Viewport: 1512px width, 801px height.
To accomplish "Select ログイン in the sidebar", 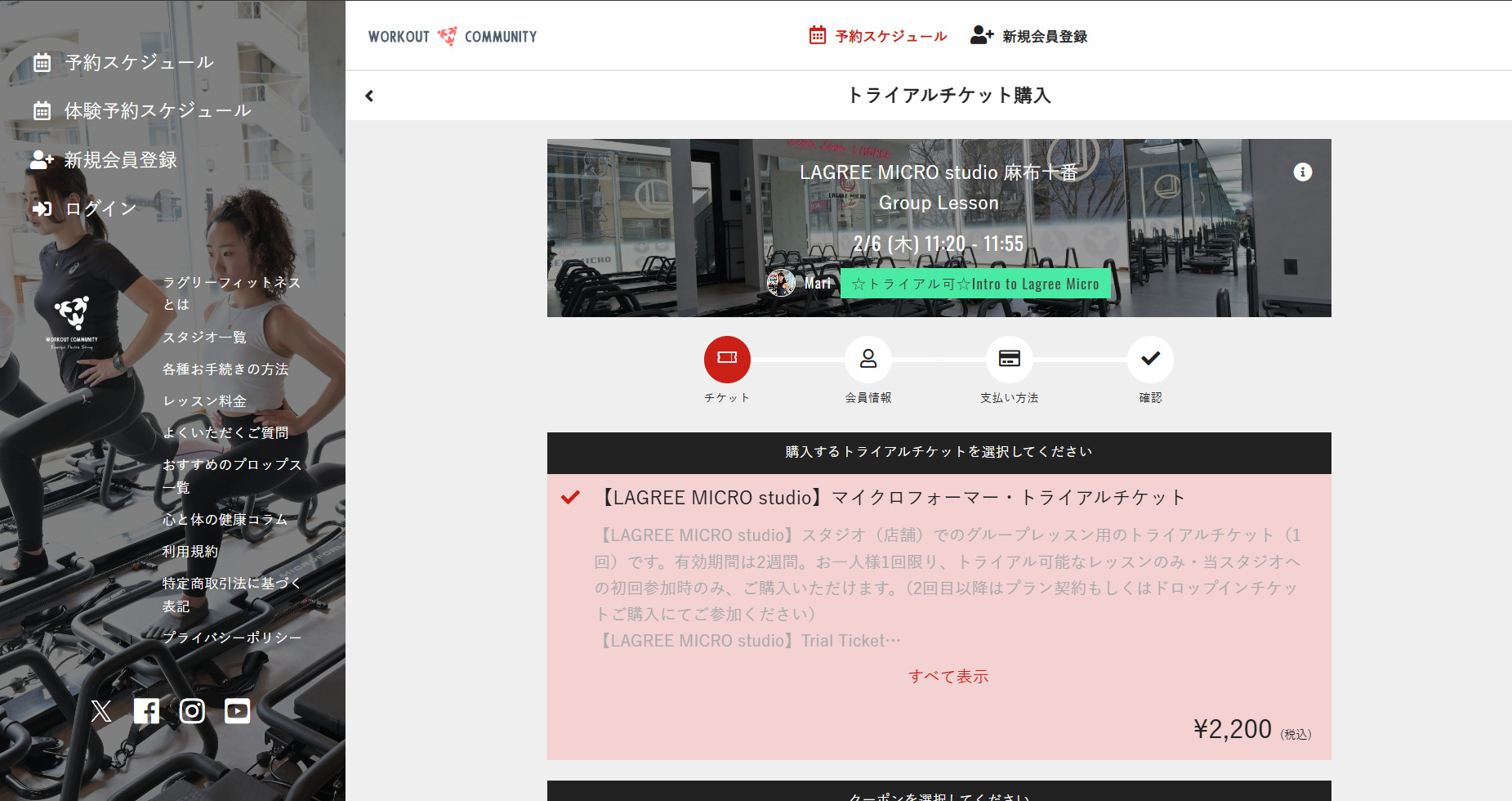I will [101, 209].
